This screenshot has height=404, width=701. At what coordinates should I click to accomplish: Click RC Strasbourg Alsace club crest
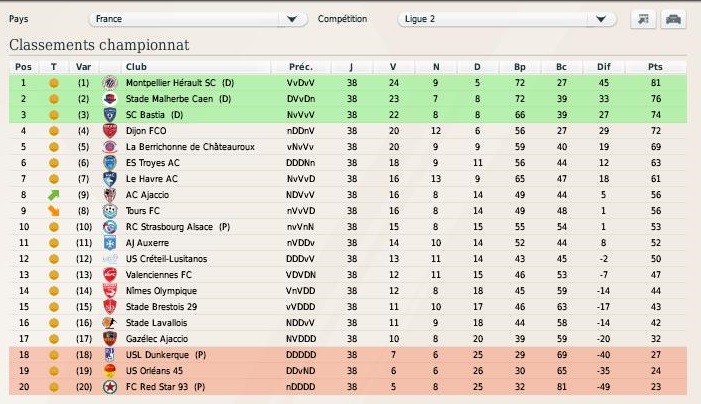[x=110, y=227]
